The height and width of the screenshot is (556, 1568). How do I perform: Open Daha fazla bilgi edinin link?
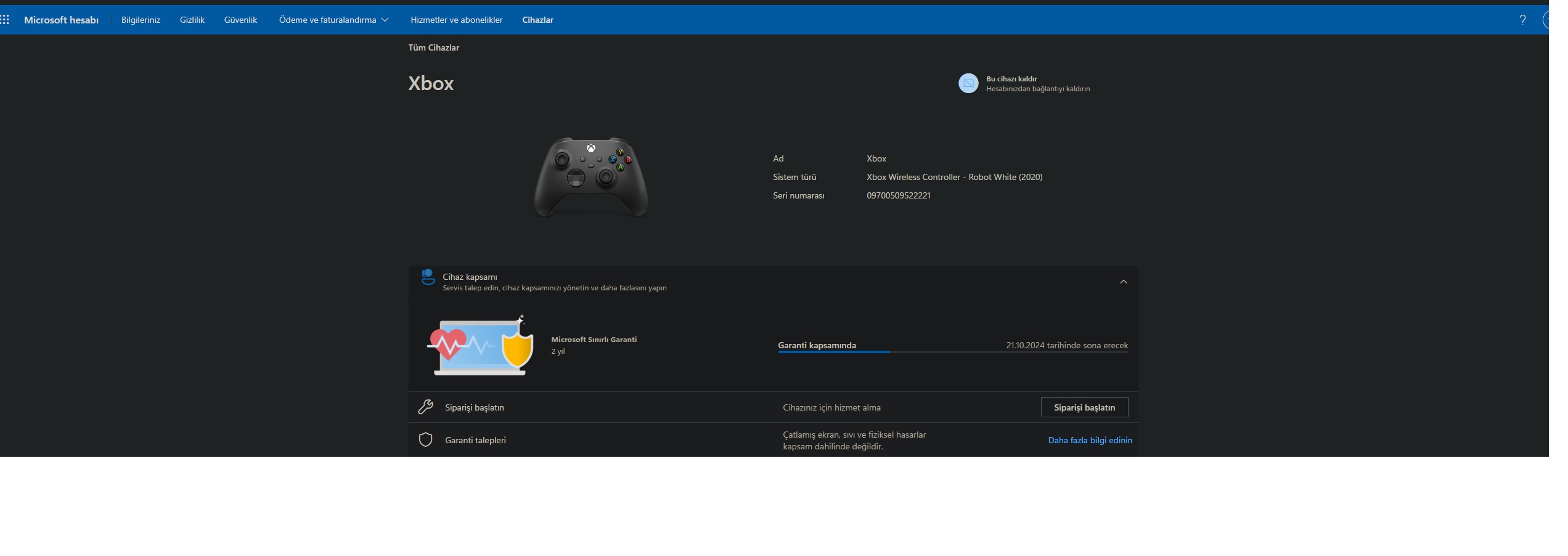click(x=1090, y=440)
